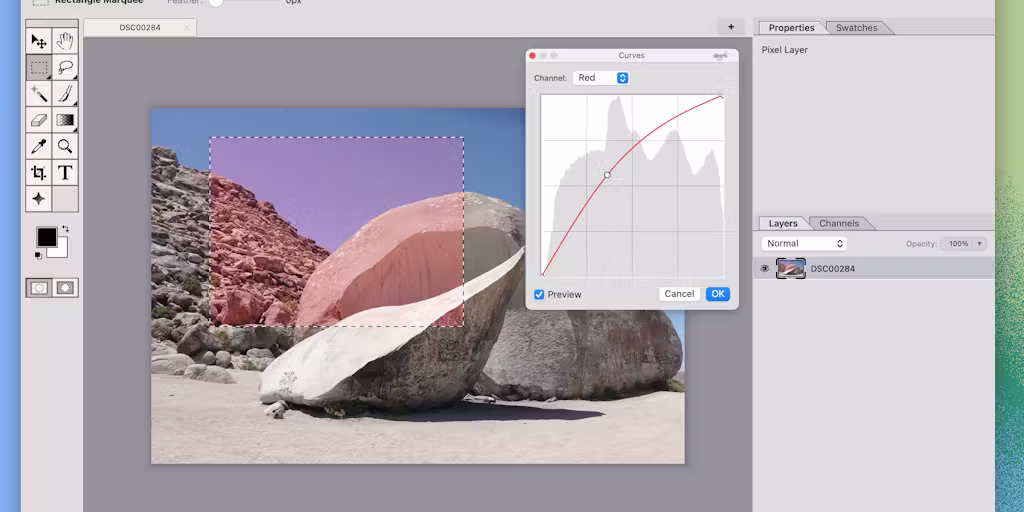Viewport: 1024px width, 512px height.
Task: Toggle quick mask mode button
Action: click(65, 287)
